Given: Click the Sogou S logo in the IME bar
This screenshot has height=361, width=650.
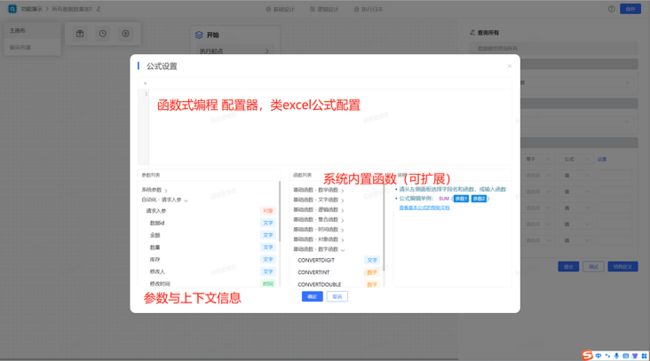Looking at the screenshot, I should tap(587, 355).
